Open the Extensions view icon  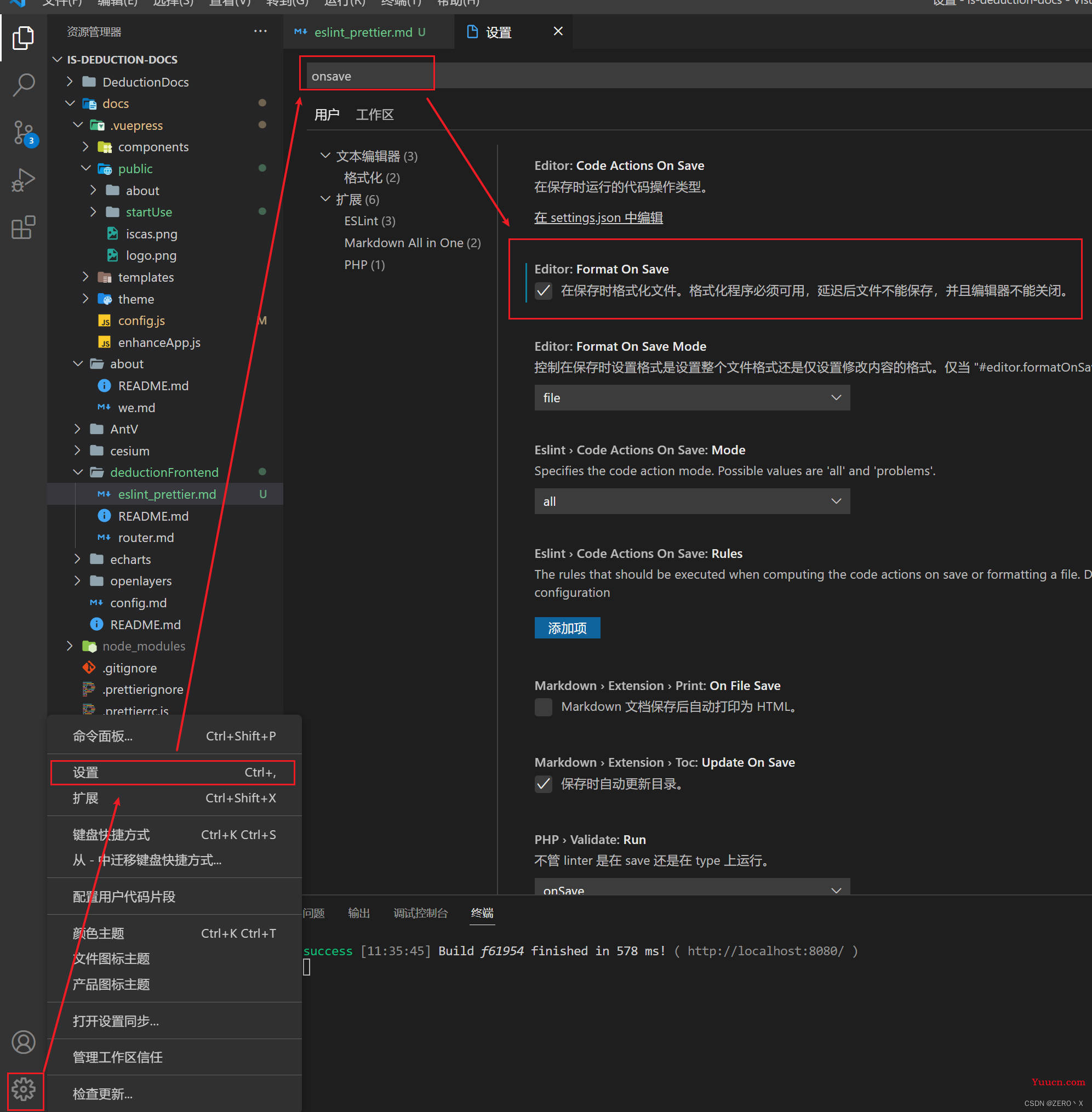pyautogui.click(x=23, y=228)
